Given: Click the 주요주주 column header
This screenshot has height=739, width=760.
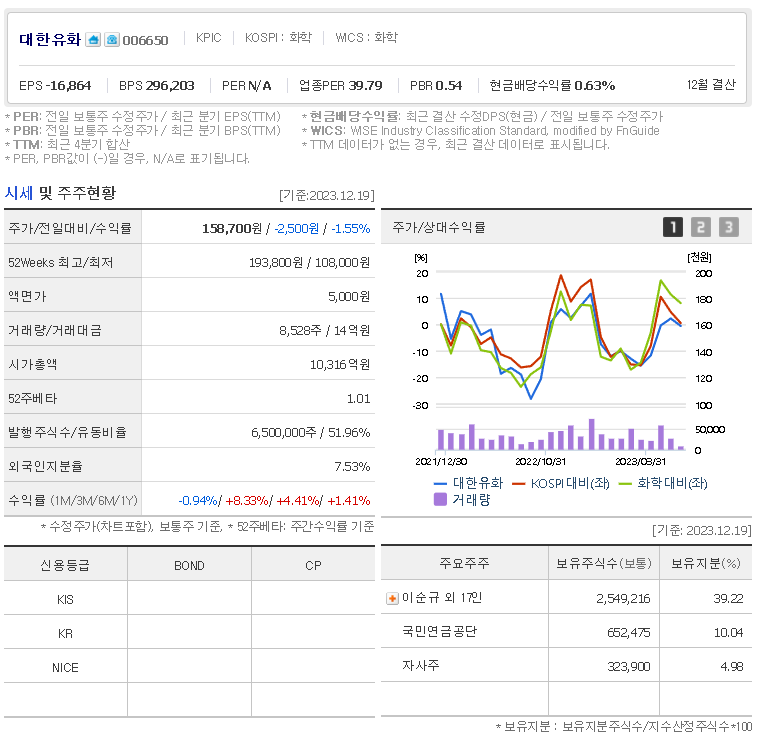Looking at the screenshot, I should tap(464, 563).
